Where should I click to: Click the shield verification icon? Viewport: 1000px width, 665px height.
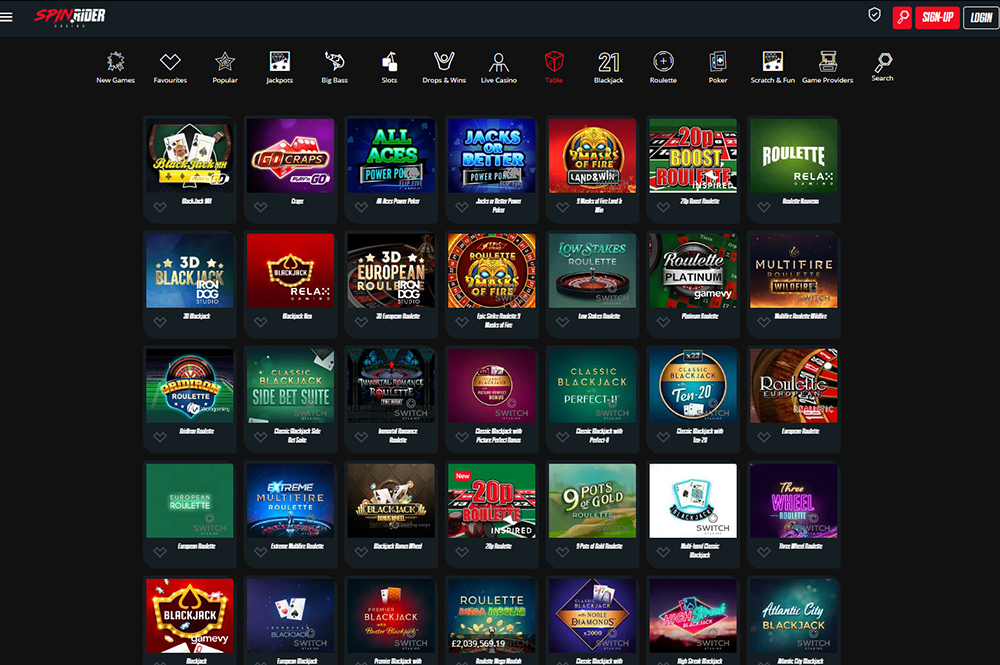tap(874, 16)
